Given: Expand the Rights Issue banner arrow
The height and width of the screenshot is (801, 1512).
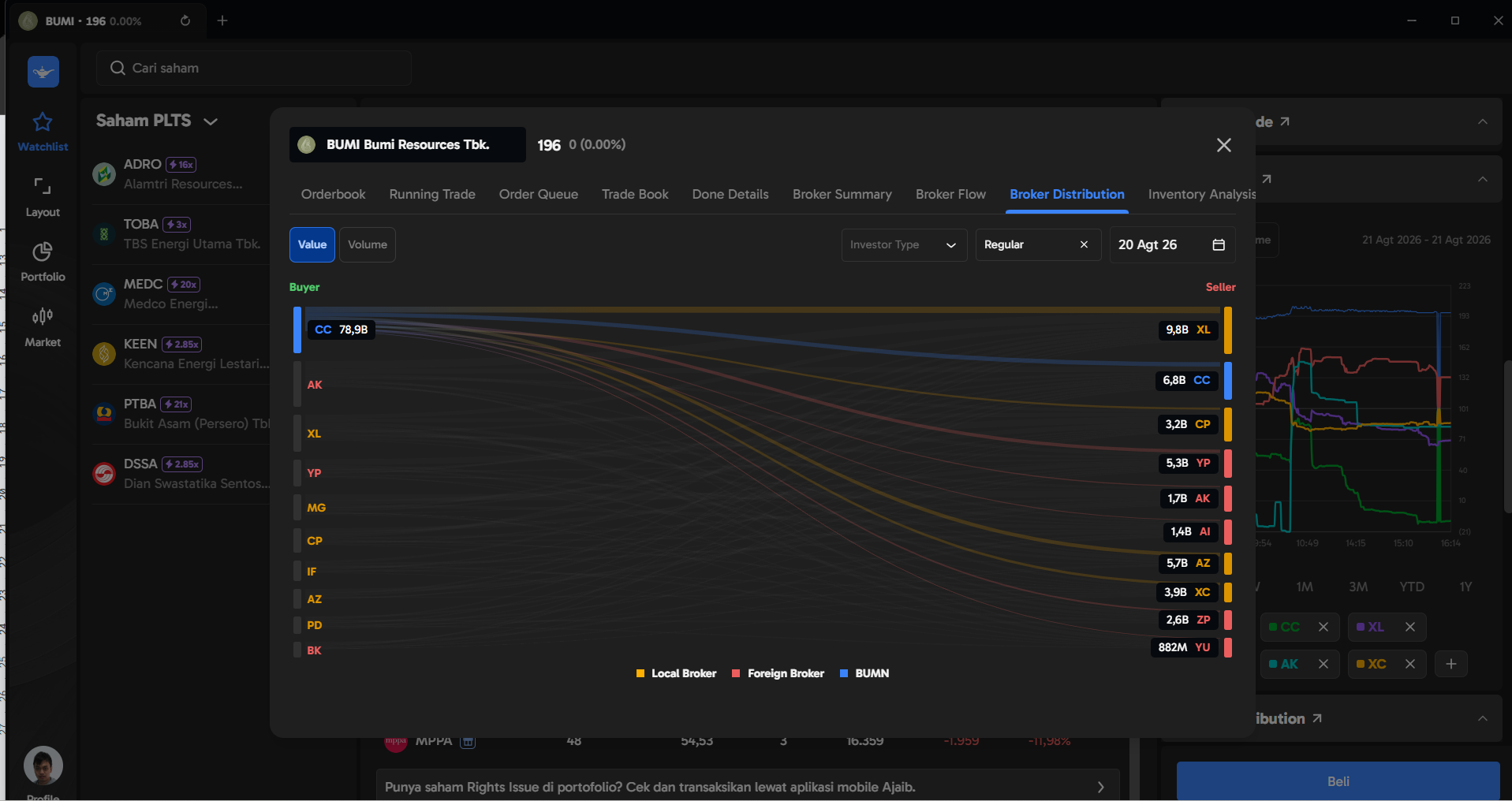Looking at the screenshot, I should pos(1101,787).
